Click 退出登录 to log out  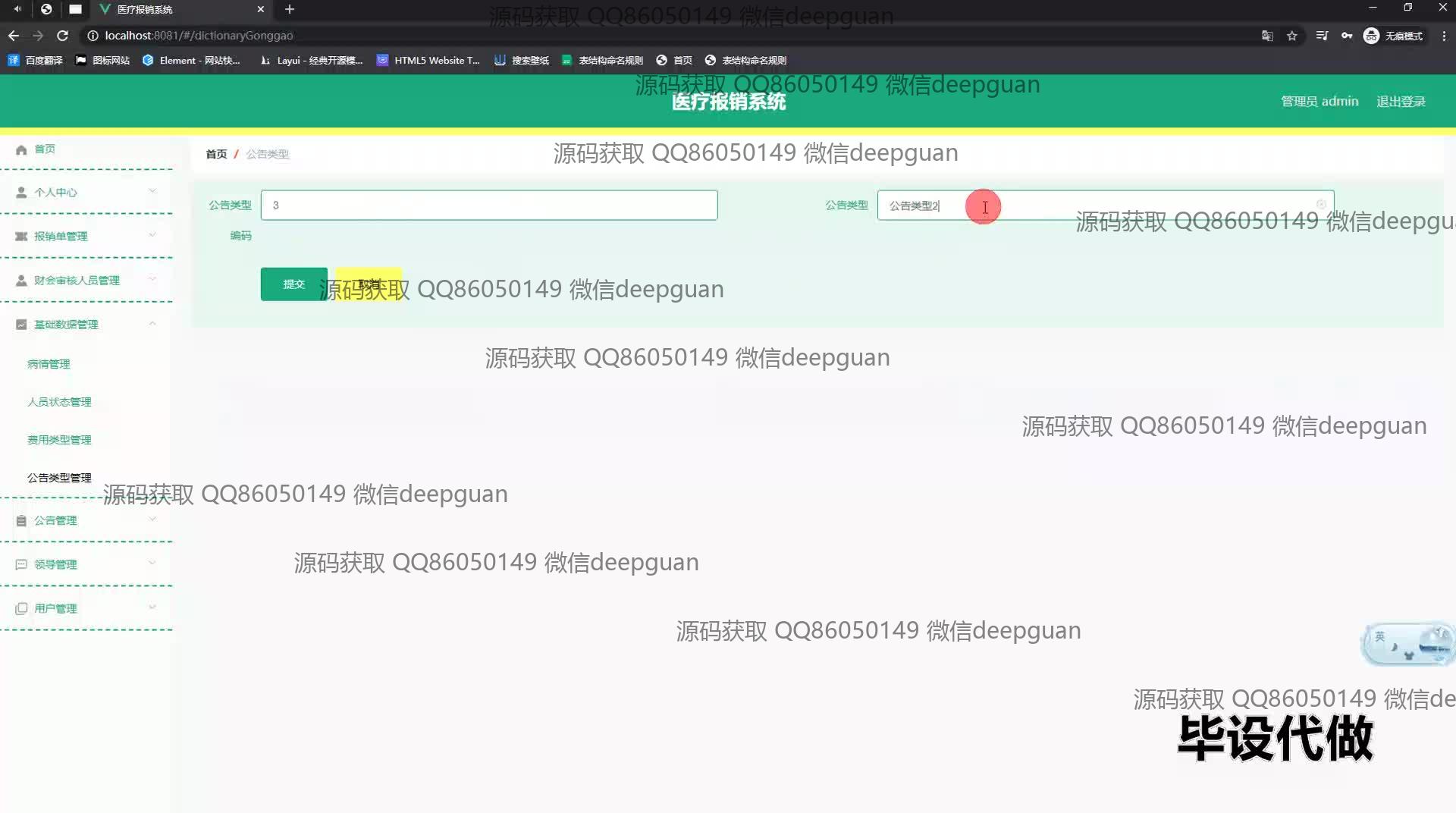click(1401, 102)
